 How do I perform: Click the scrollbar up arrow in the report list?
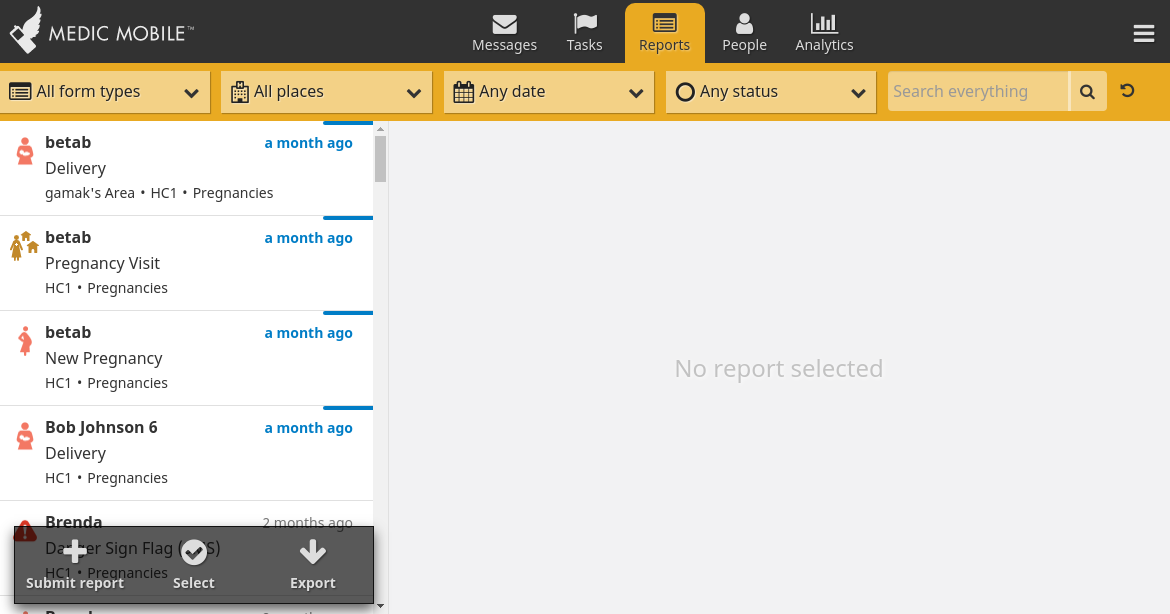pos(381,129)
